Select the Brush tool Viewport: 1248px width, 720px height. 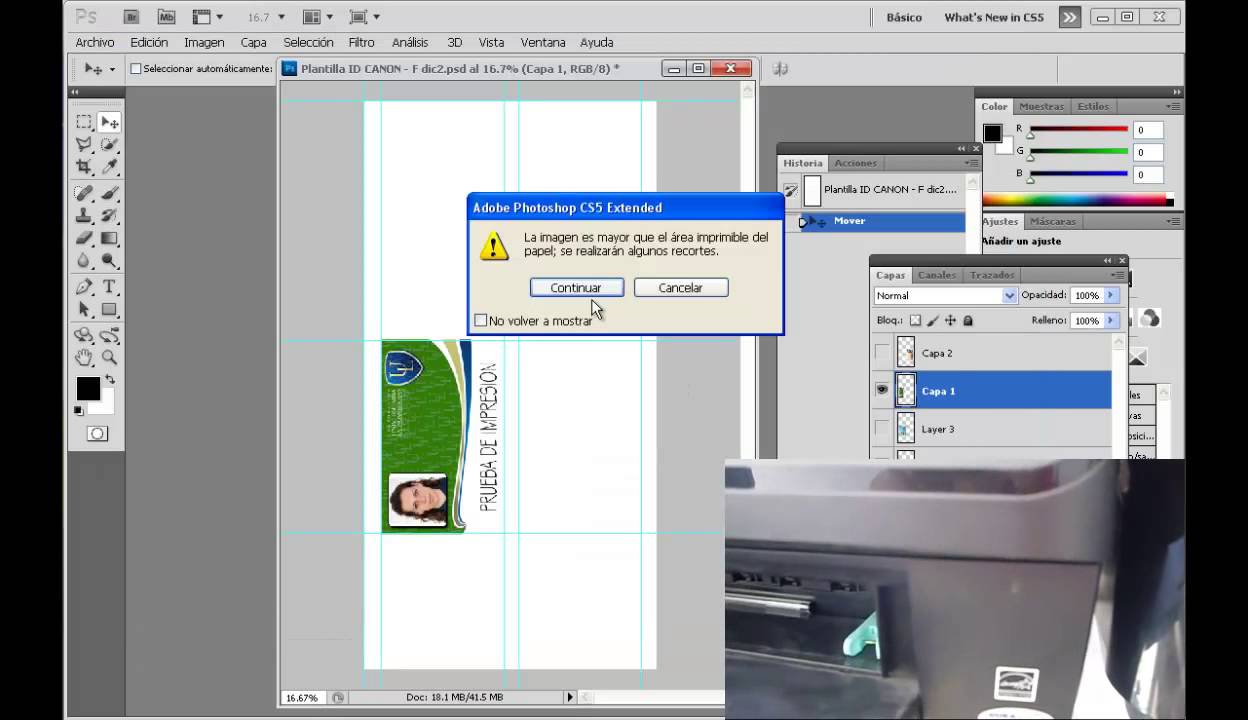coord(109,194)
